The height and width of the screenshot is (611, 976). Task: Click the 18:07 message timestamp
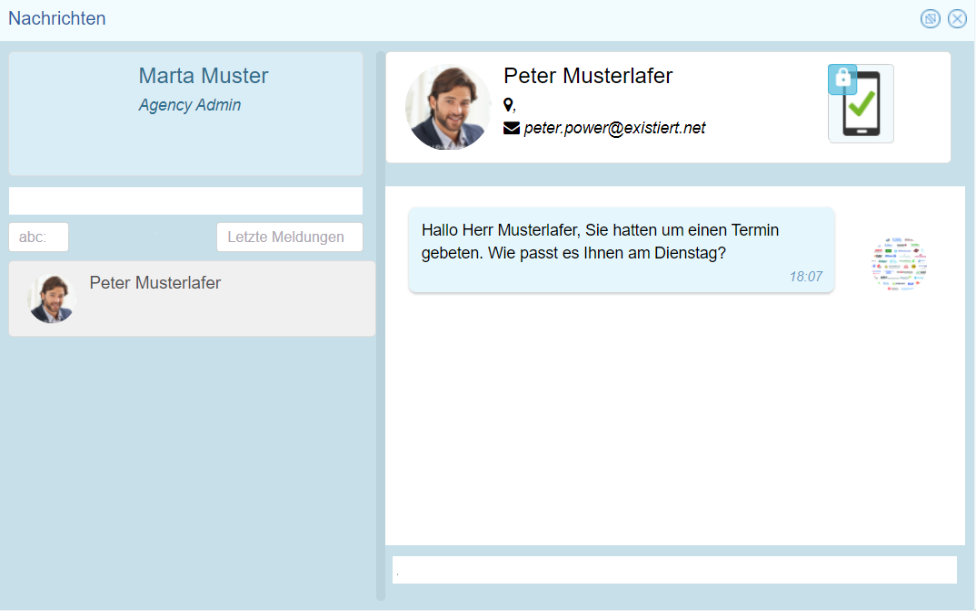[805, 277]
